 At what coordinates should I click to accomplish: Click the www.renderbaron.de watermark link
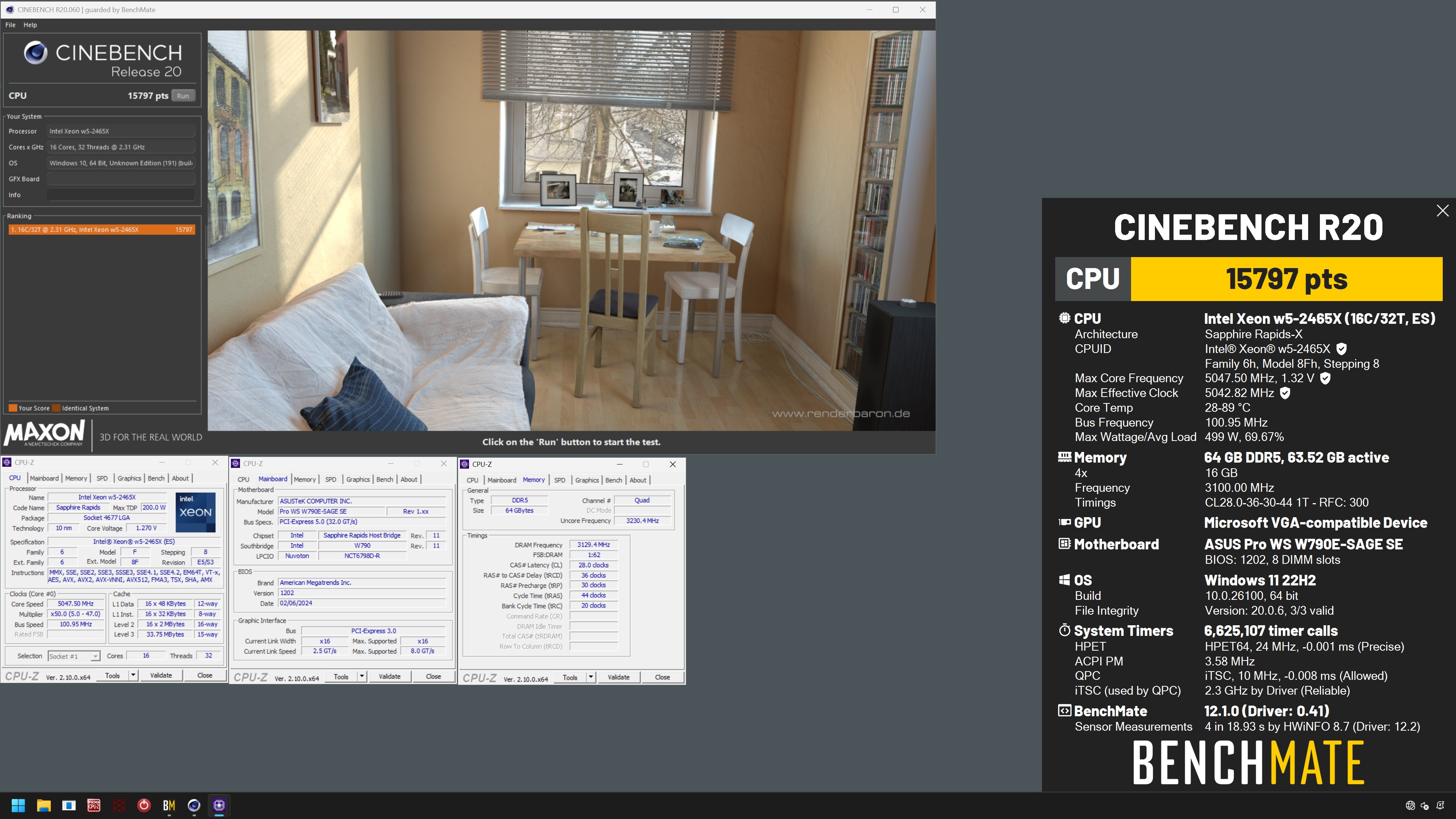[841, 414]
